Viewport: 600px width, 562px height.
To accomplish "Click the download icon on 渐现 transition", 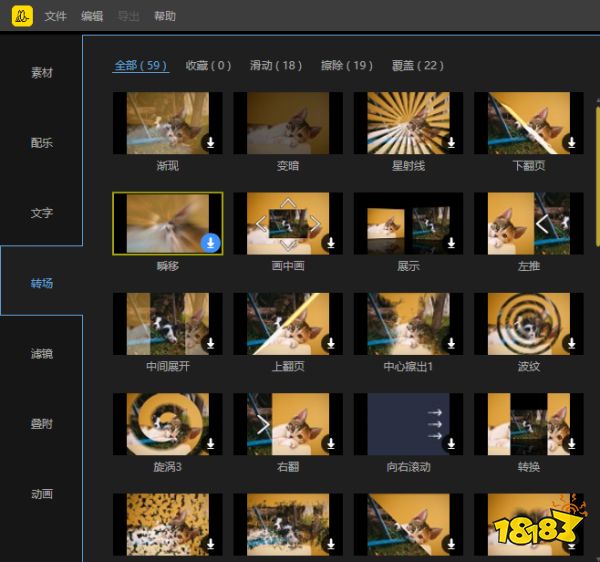I will point(210,143).
